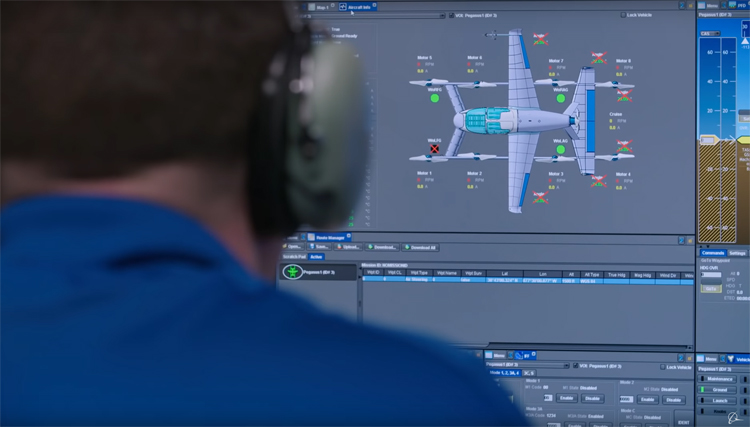The height and width of the screenshot is (427, 750).
Task: Select Motor 5 readout
Action: [x=424, y=64]
